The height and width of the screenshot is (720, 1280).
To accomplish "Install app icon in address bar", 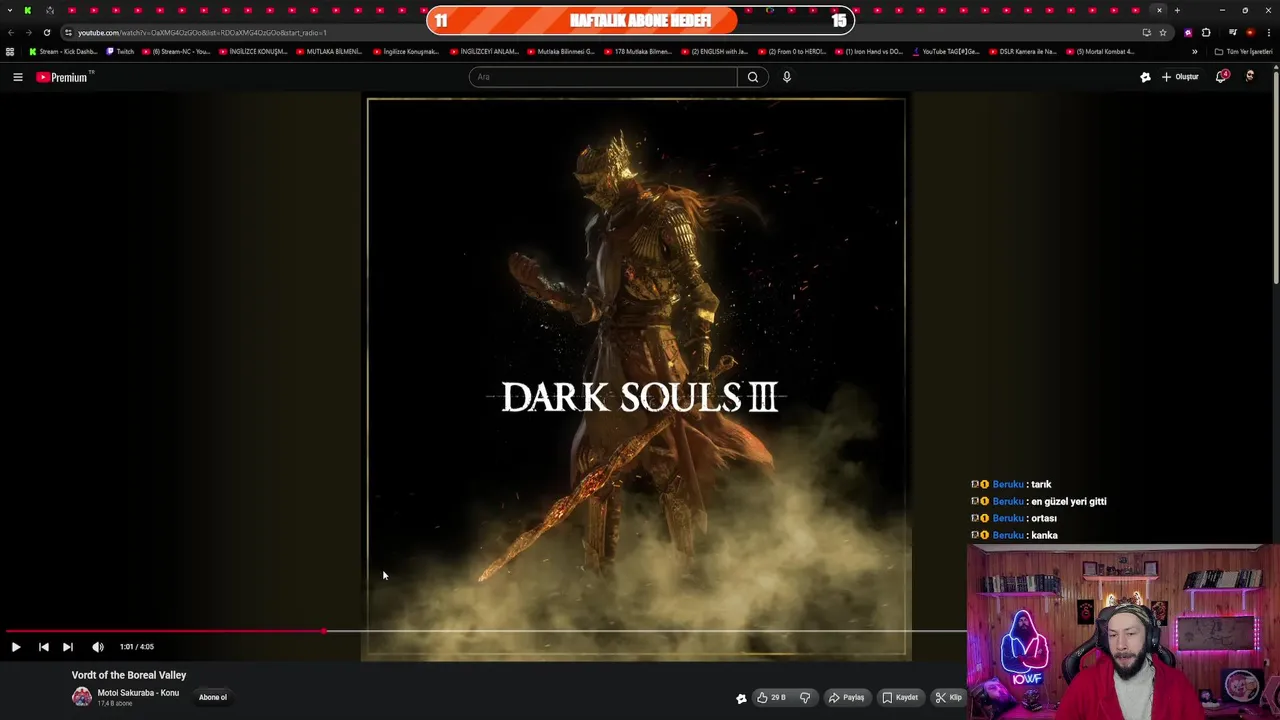I will coord(1147,32).
